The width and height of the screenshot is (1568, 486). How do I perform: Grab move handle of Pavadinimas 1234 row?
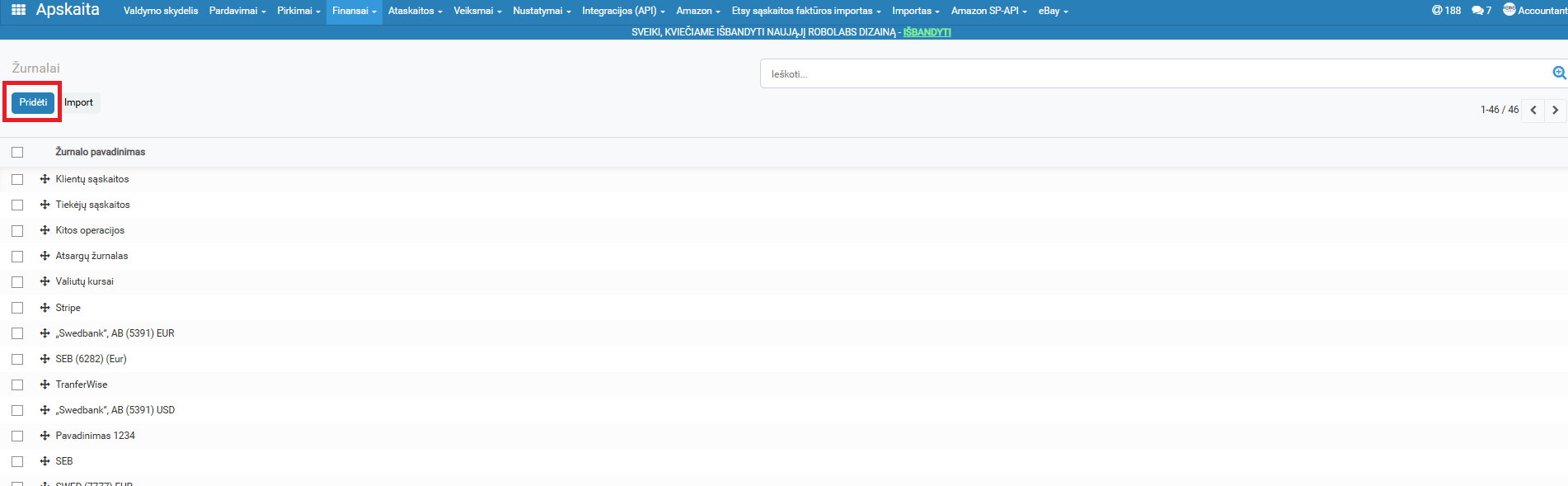(45, 436)
